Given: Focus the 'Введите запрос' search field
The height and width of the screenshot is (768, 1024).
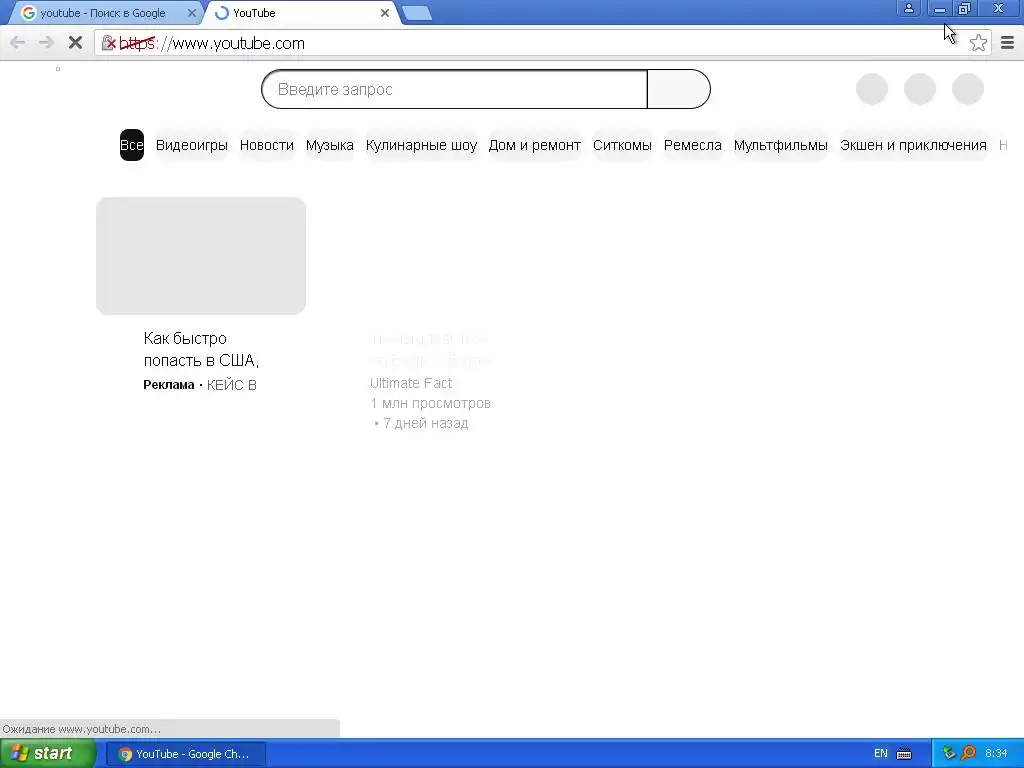Looking at the screenshot, I should coord(455,89).
